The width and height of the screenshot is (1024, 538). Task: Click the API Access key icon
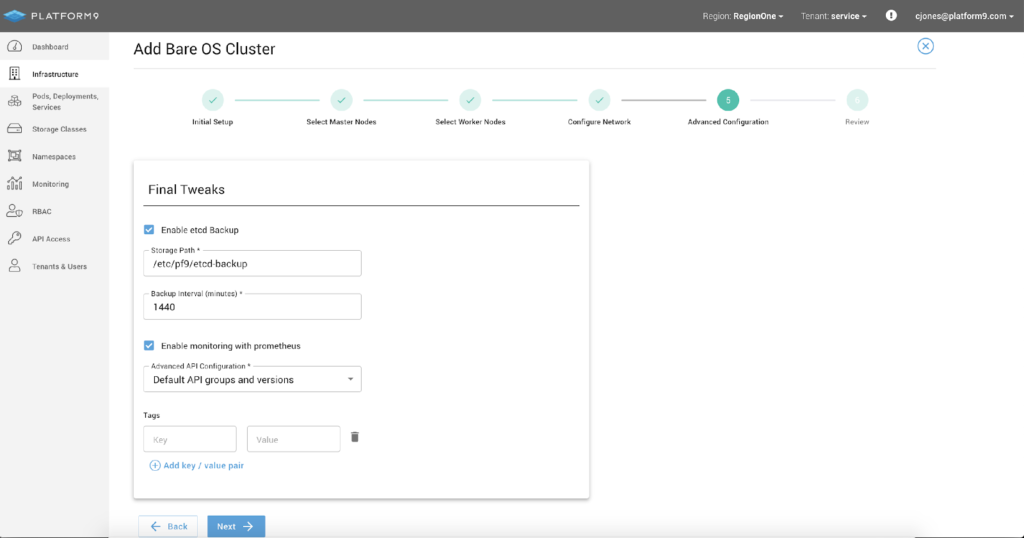(14, 239)
